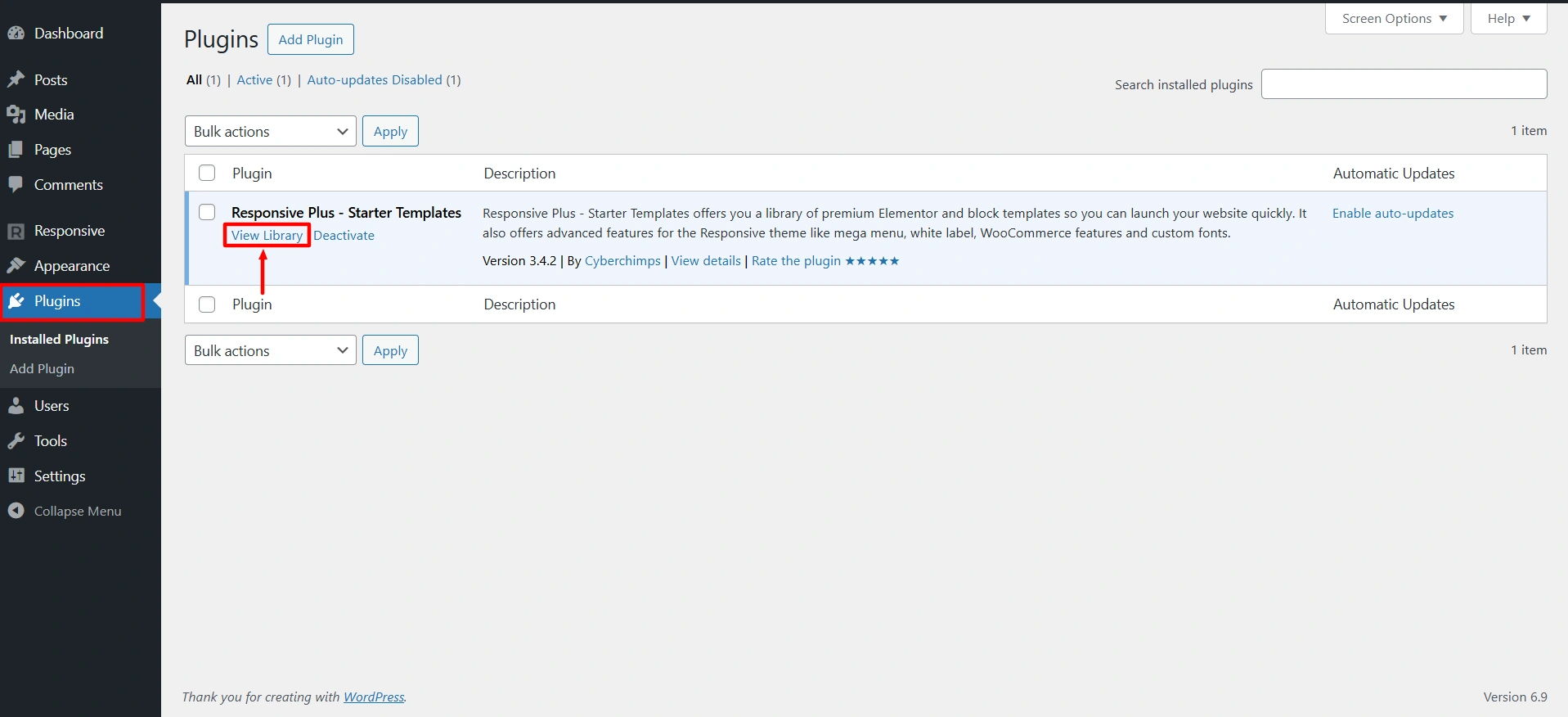This screenshot has width=1568, height=717.
Task: Click the Plugins plug icon
Action: [x=16, y=301]
